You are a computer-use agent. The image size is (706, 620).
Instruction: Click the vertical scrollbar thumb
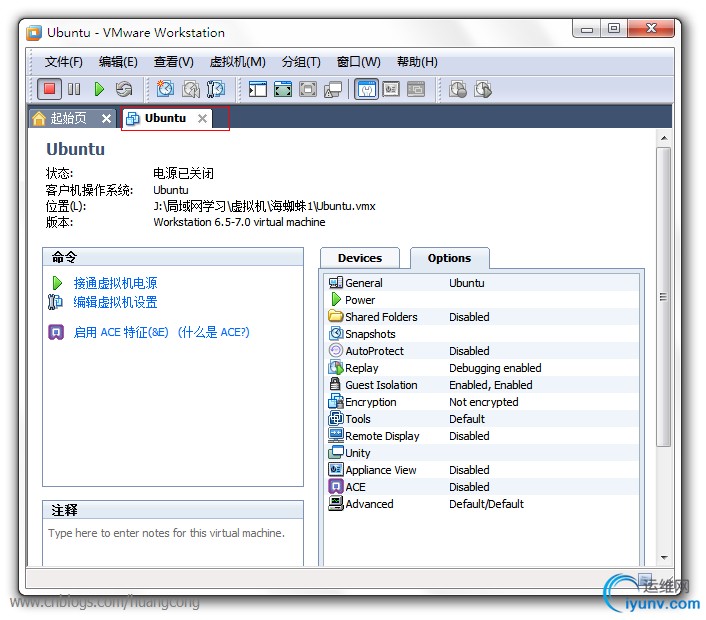click(664, 297)
